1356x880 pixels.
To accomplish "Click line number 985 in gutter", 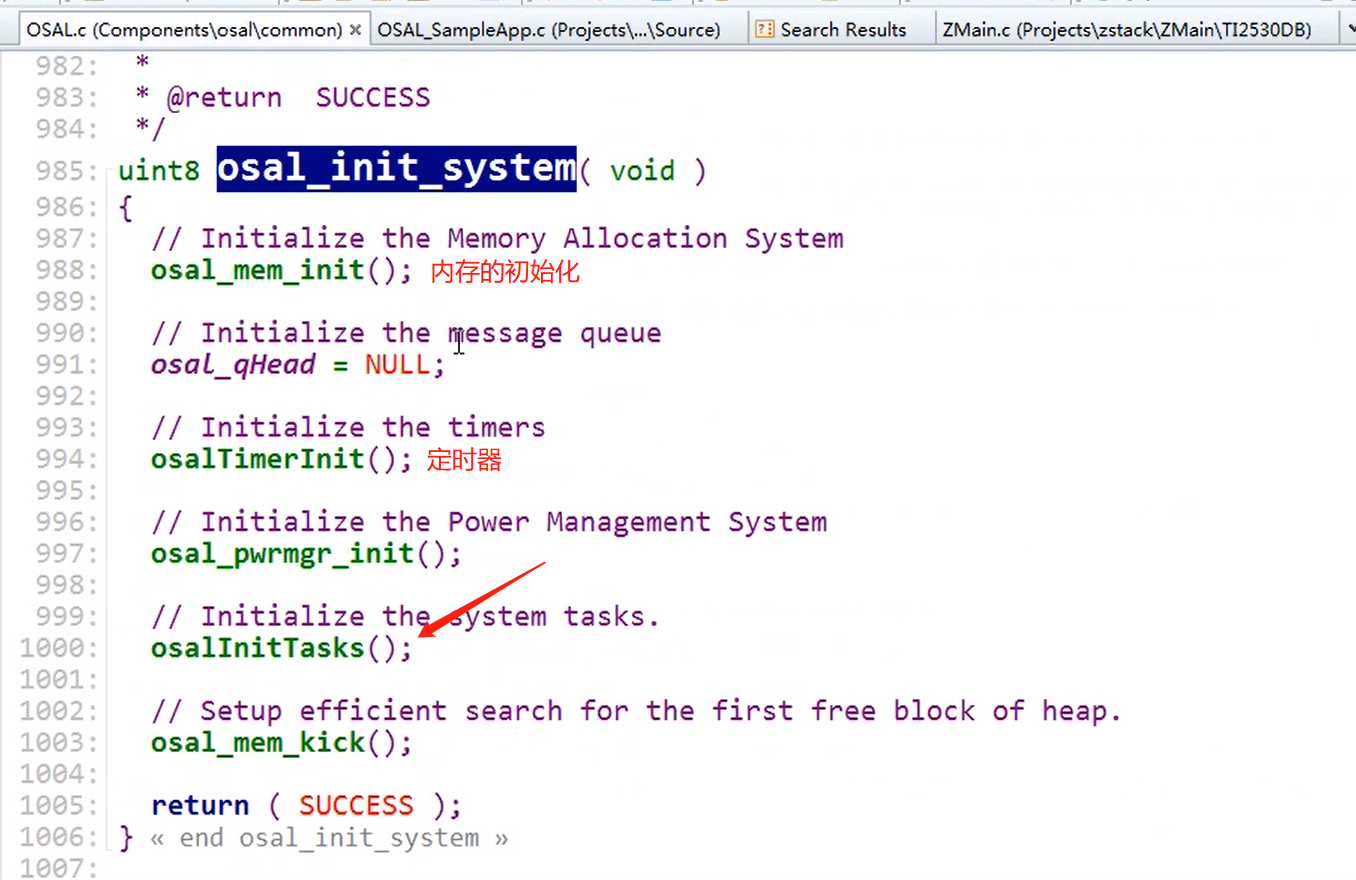I will tap(66, 171).
